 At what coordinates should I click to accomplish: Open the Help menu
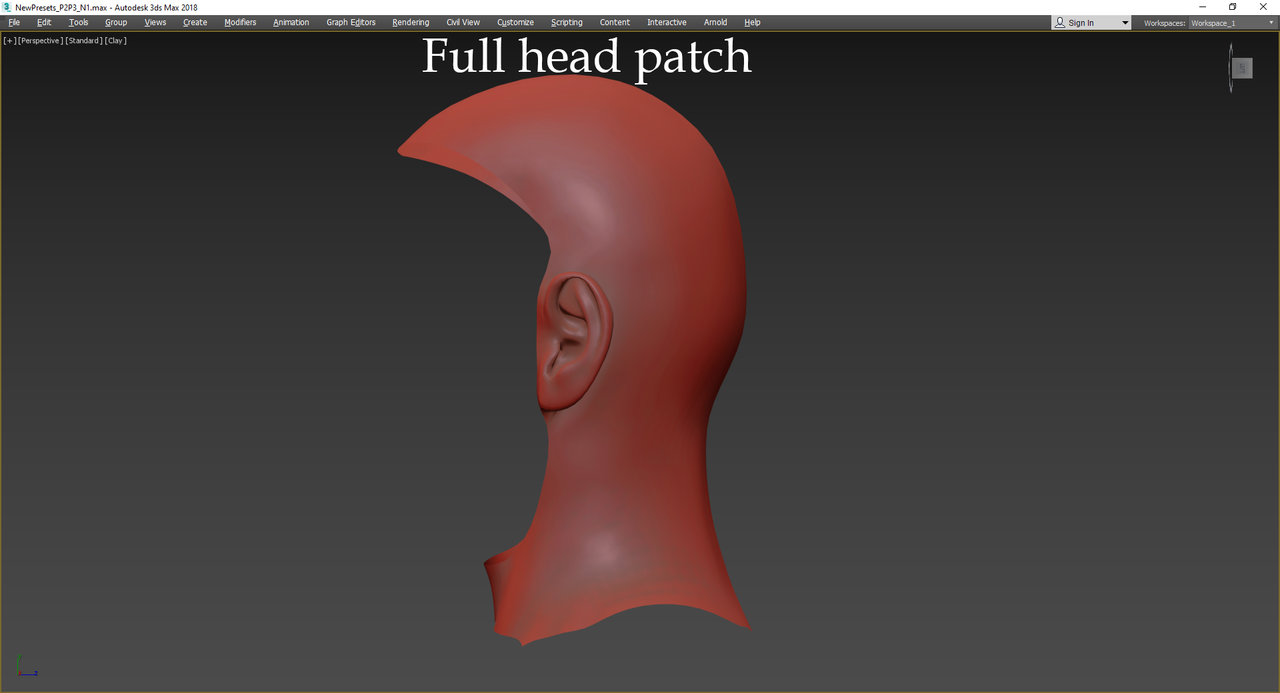pyautogui.click(x=752, y=22)
